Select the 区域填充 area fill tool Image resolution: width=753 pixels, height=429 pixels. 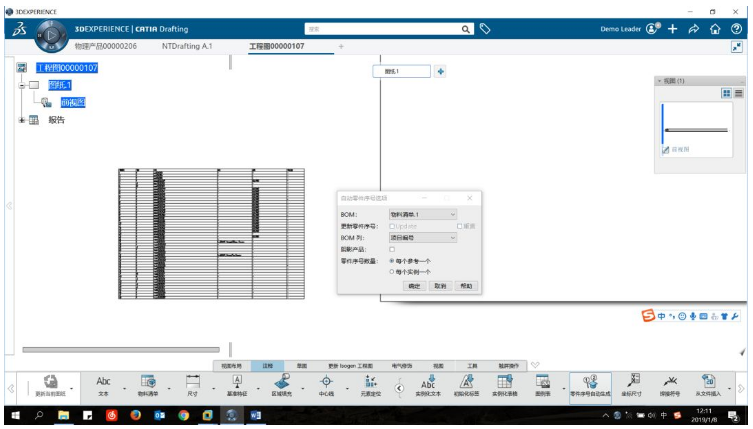pyautogui.click(x=282, y=386)
